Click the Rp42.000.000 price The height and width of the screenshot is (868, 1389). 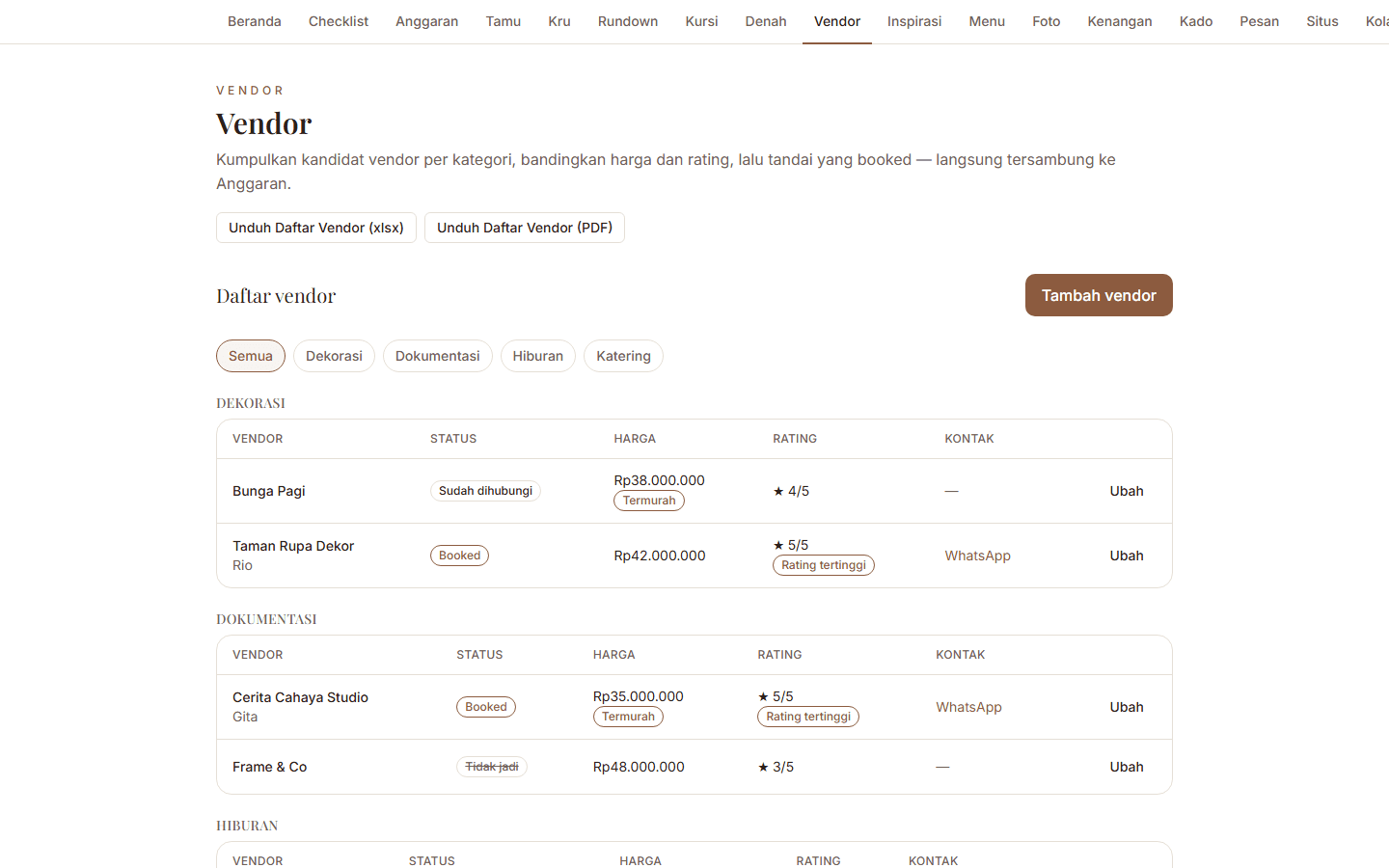coord(660,556)
